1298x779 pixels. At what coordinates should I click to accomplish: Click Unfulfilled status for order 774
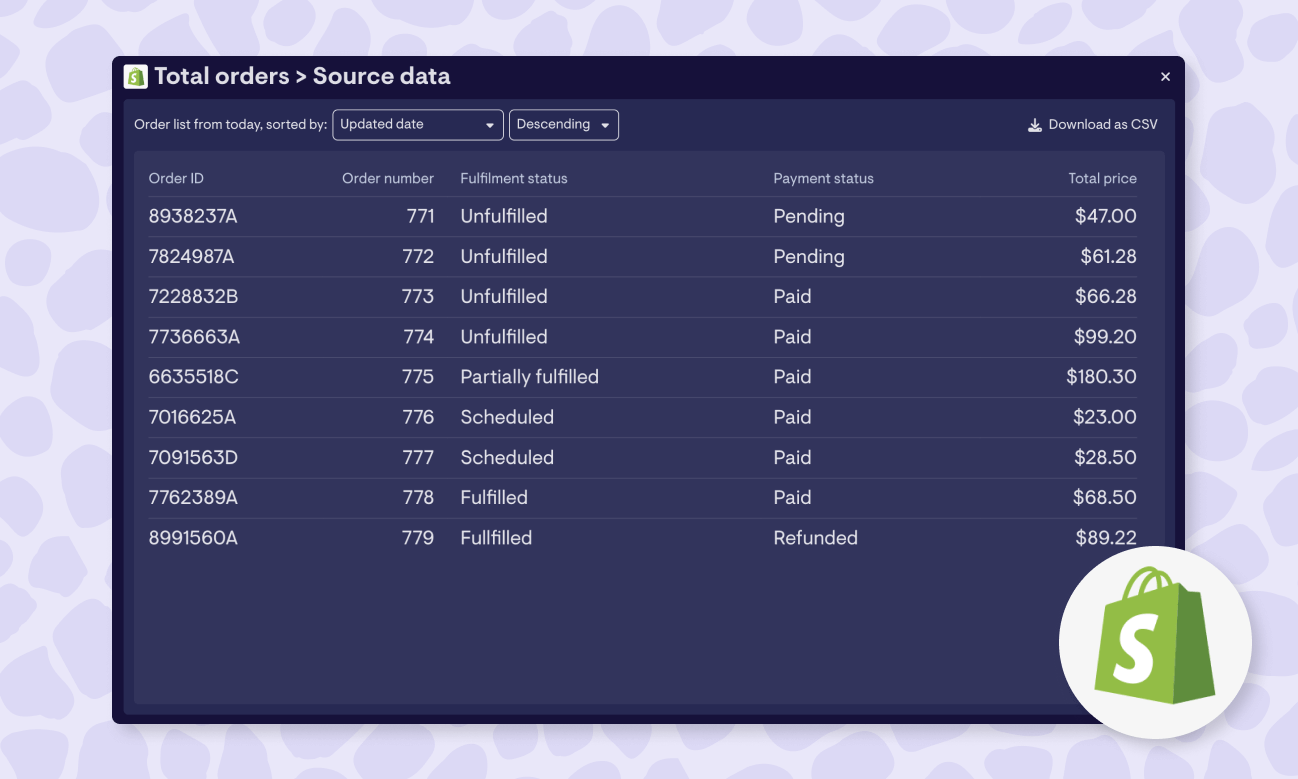[504, 336]
